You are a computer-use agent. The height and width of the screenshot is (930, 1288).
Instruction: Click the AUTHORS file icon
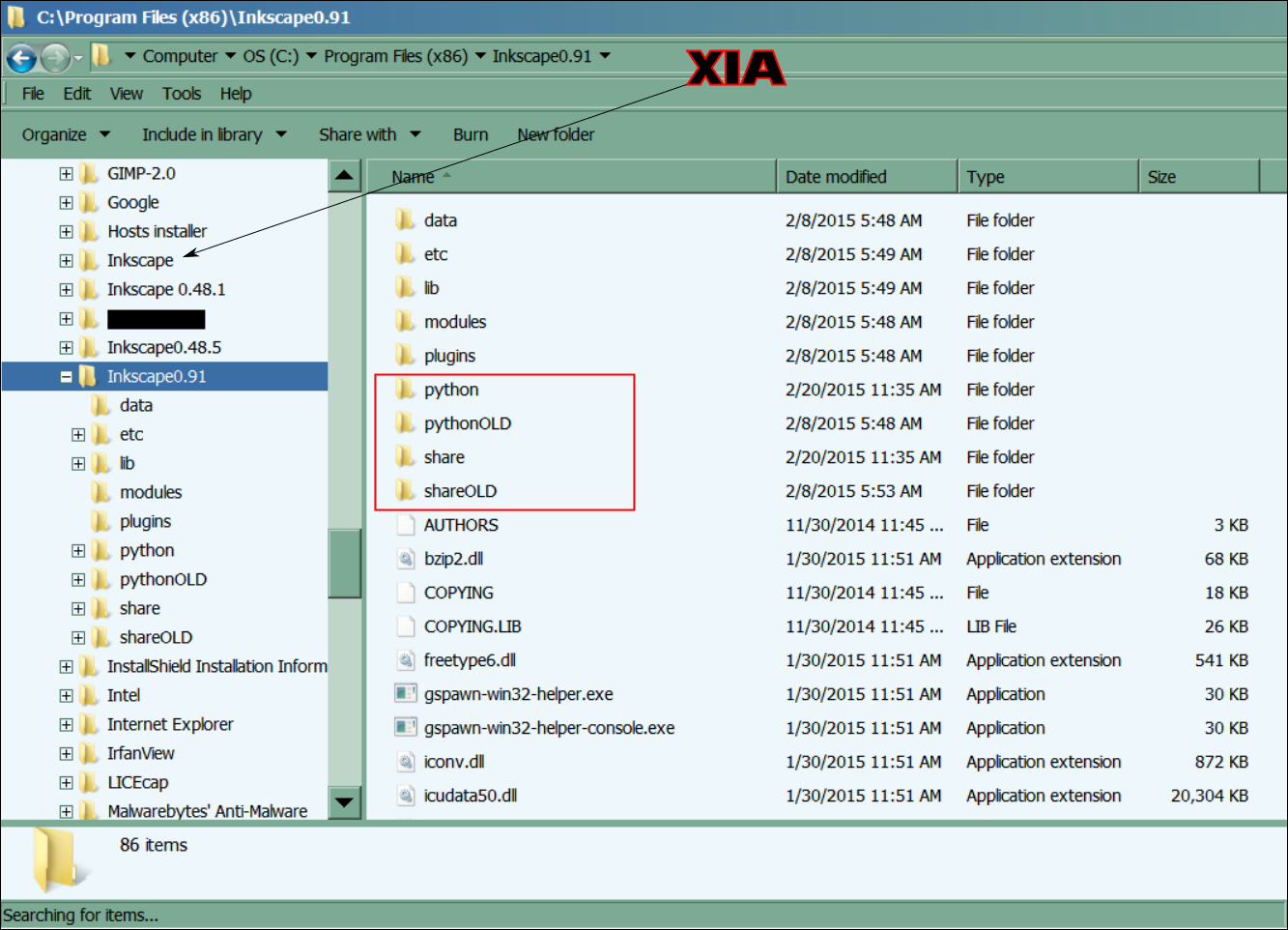406,525
